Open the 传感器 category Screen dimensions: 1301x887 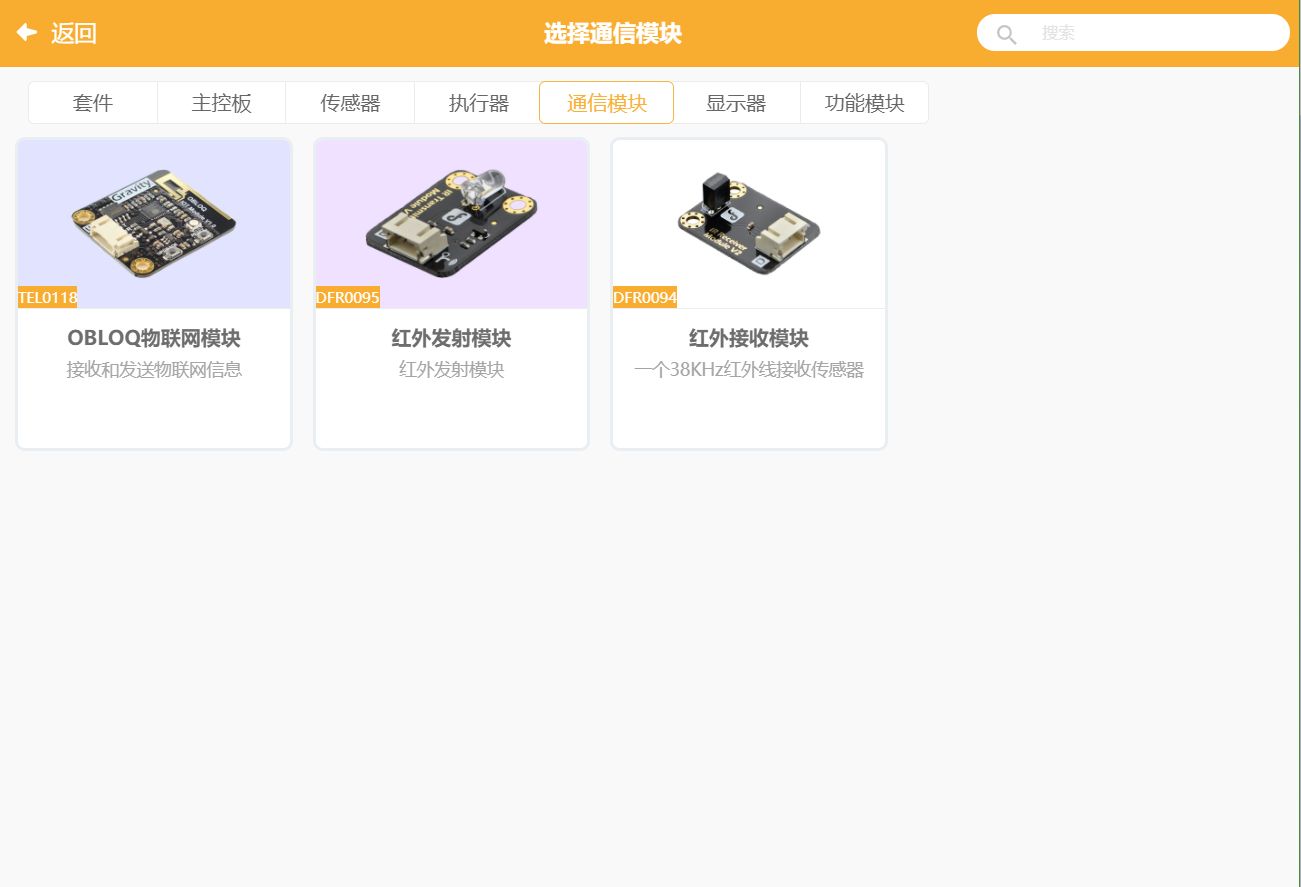click(349, 101)
